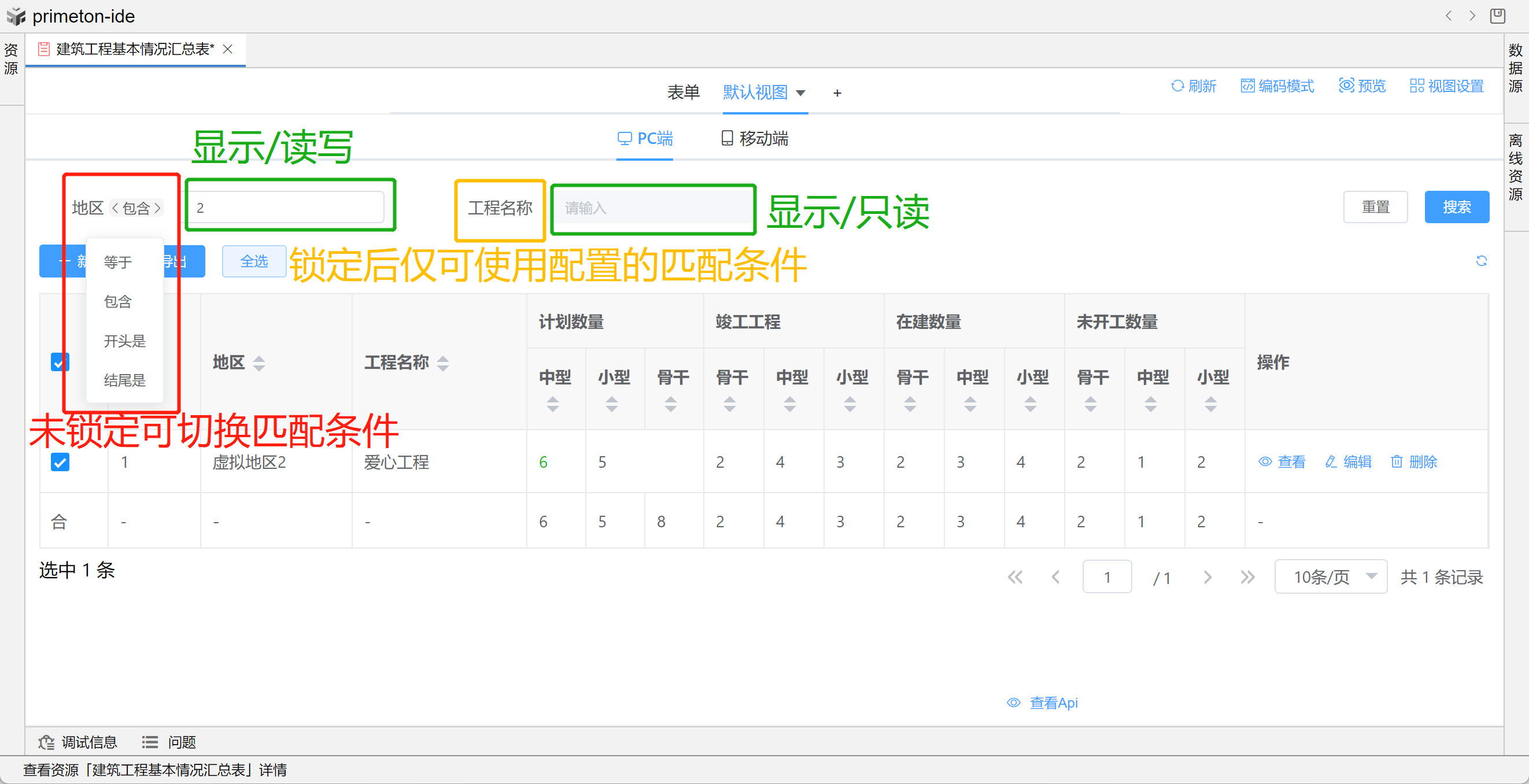The image size is (1529, 784).
Task: Click the 预览 preview eye icon
Action: point(1346,86)
